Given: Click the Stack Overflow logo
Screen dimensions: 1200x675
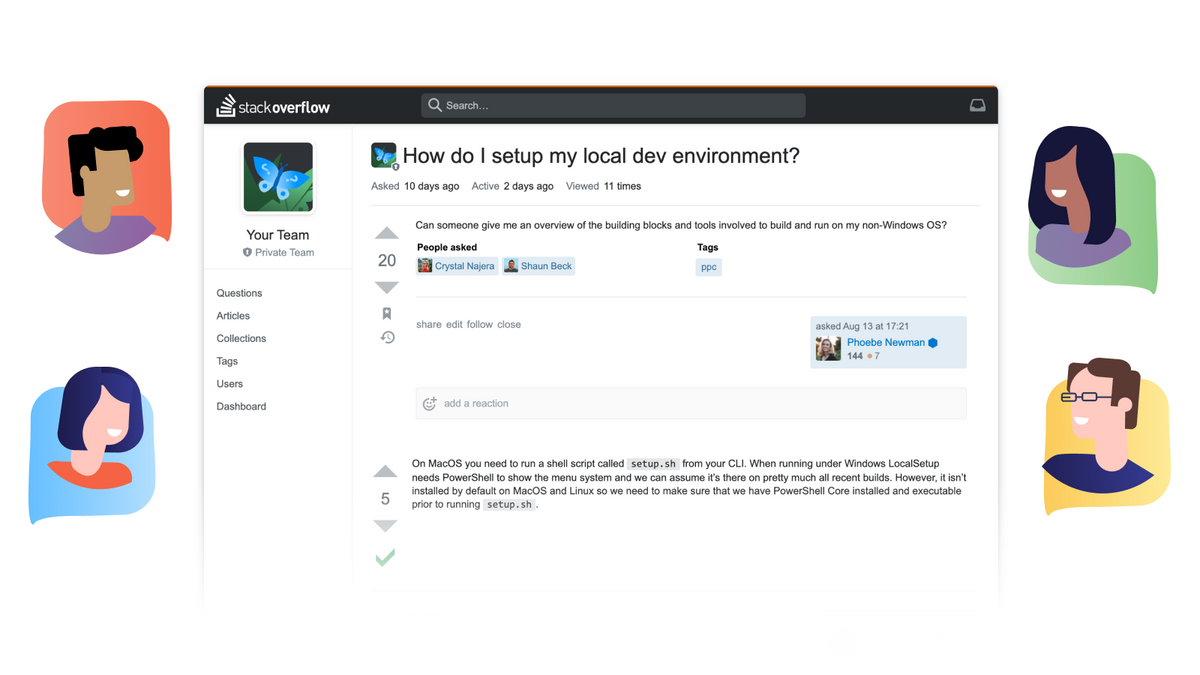Looking at the screenshot, I should (x=273, y=105).
